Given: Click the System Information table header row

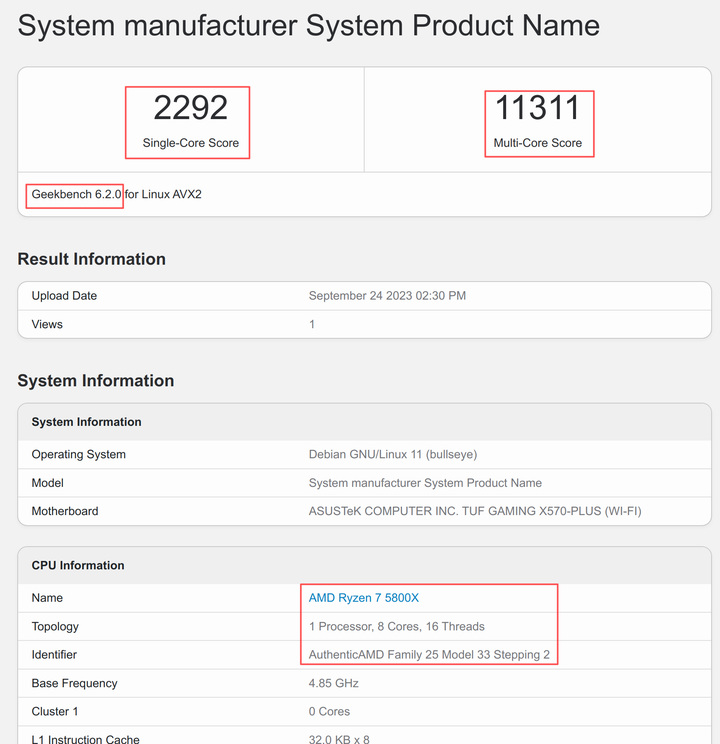Looking at the screenshot, I should [x=365, y=422].
